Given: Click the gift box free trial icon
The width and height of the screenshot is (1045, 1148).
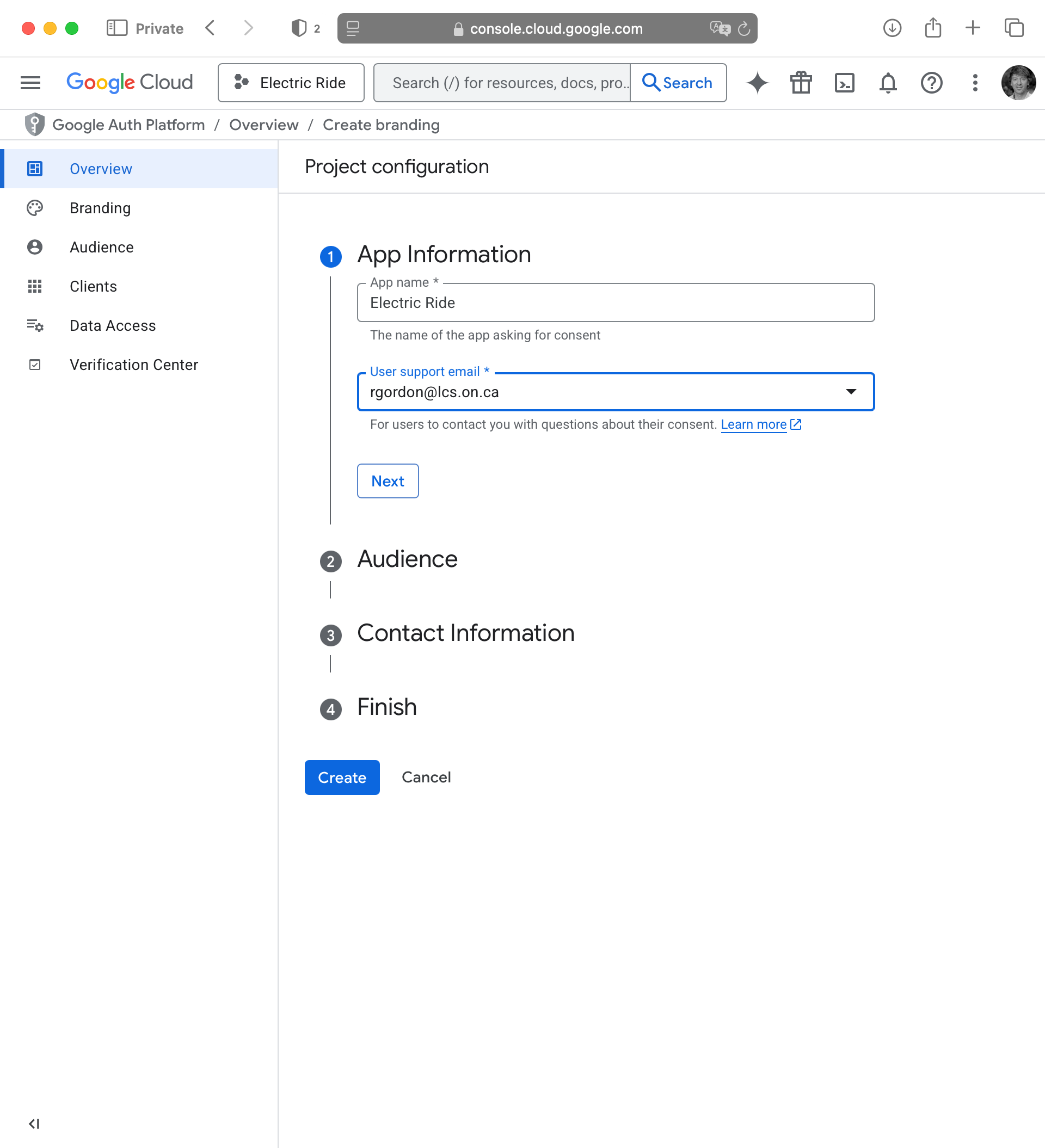Looking at the screenshot, I should [x=801, y=83].
